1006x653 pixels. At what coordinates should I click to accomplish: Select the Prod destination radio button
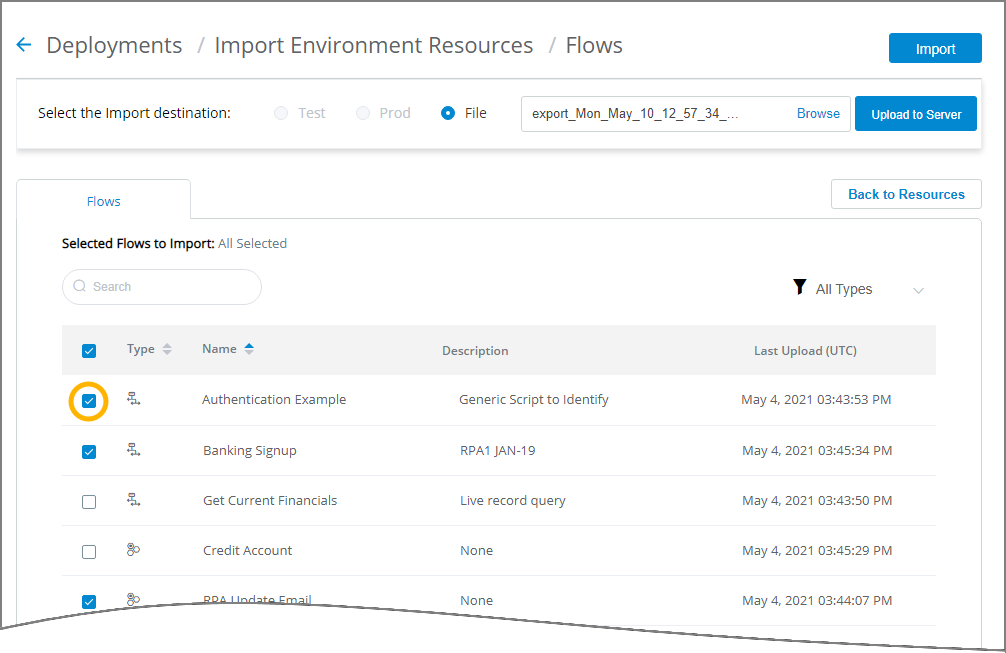tap(363, 113)
